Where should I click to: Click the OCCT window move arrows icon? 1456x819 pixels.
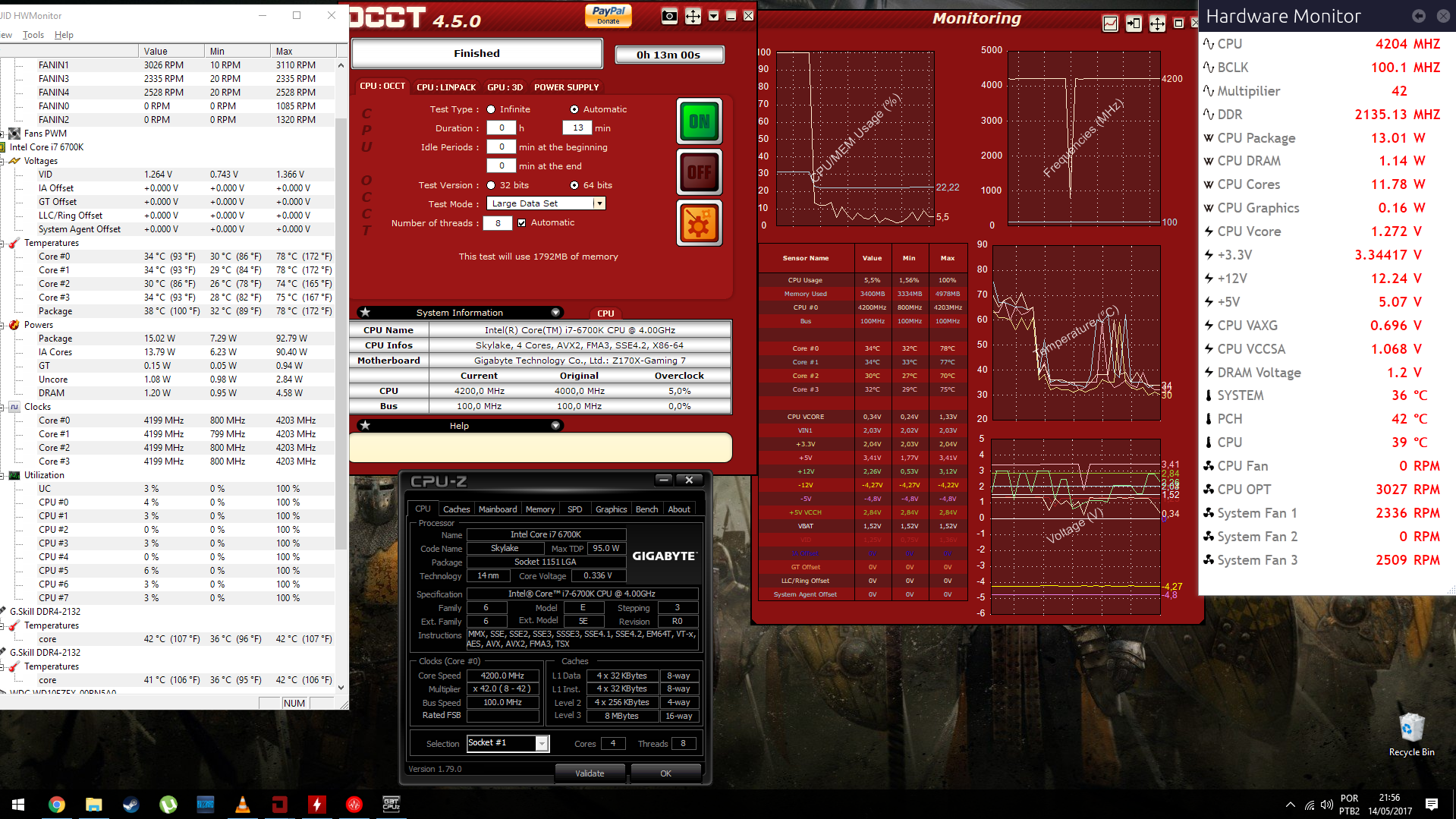click(693, 16)
